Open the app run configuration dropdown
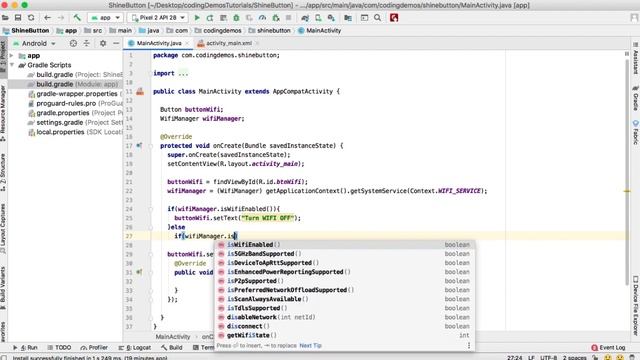 105,18
